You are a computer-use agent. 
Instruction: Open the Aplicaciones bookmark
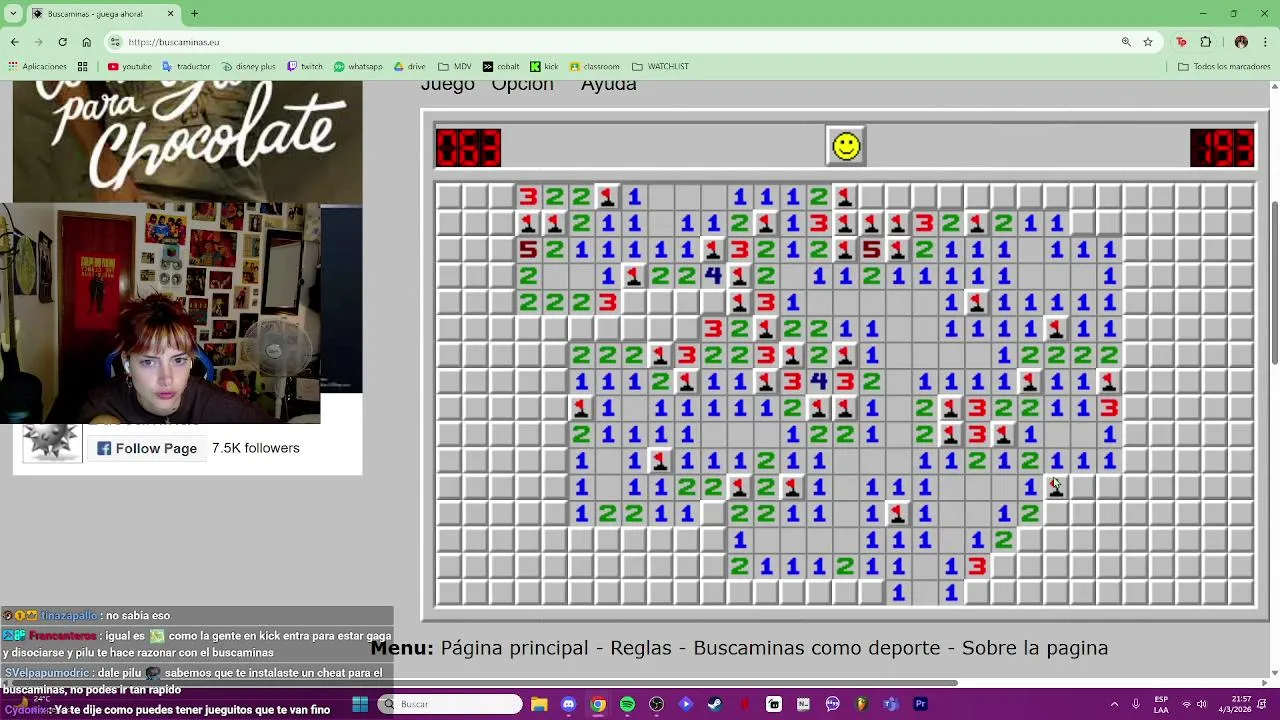(x=37, y=67)
